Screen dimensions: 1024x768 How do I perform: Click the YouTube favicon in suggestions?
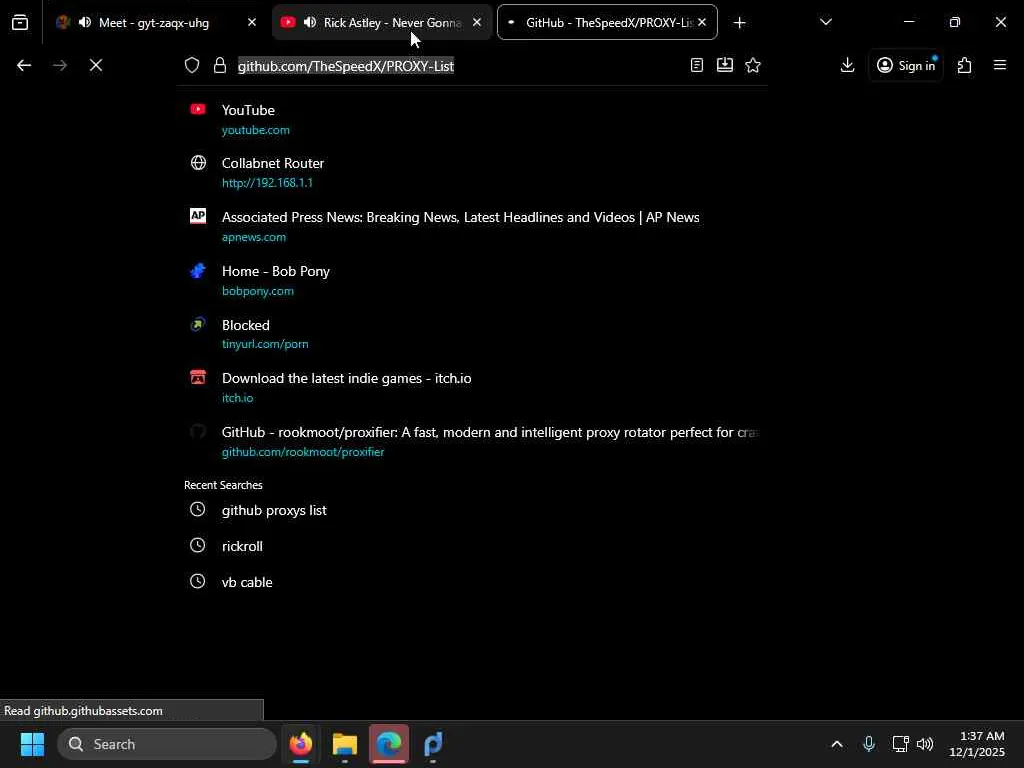[x=198, y=109]
